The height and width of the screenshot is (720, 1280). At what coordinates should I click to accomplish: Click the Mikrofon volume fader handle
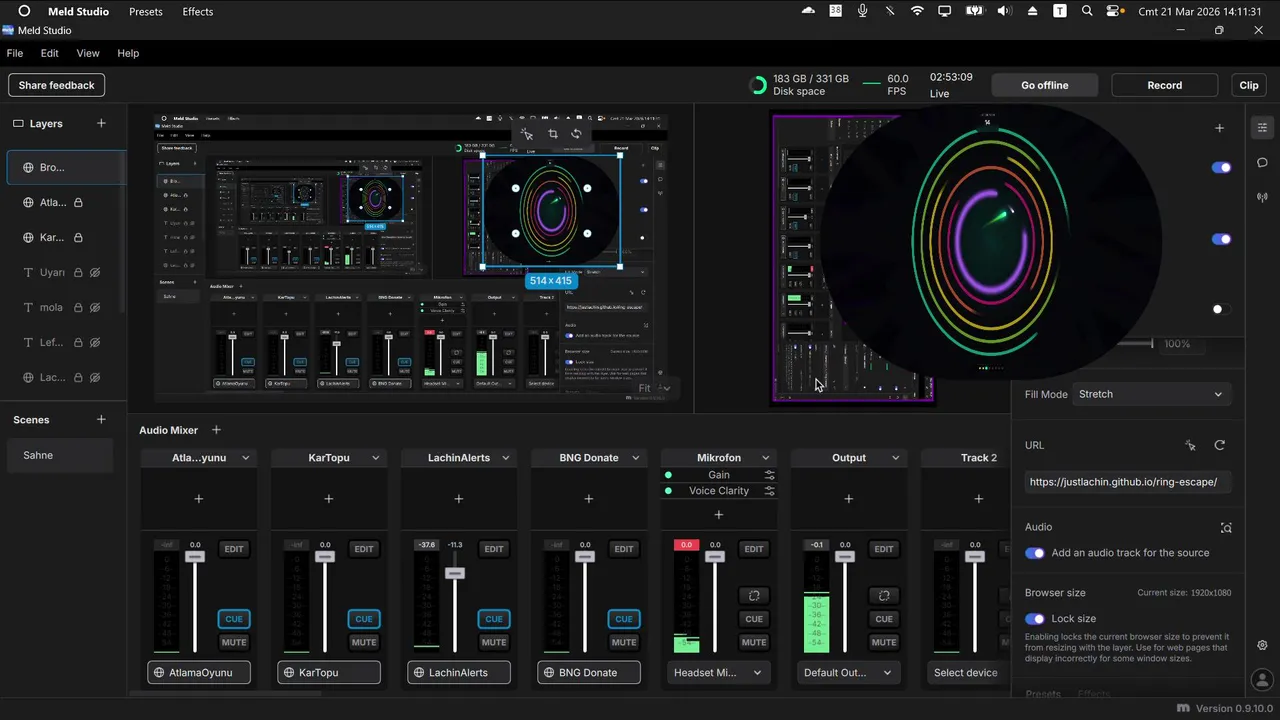[x=715, y=556]
